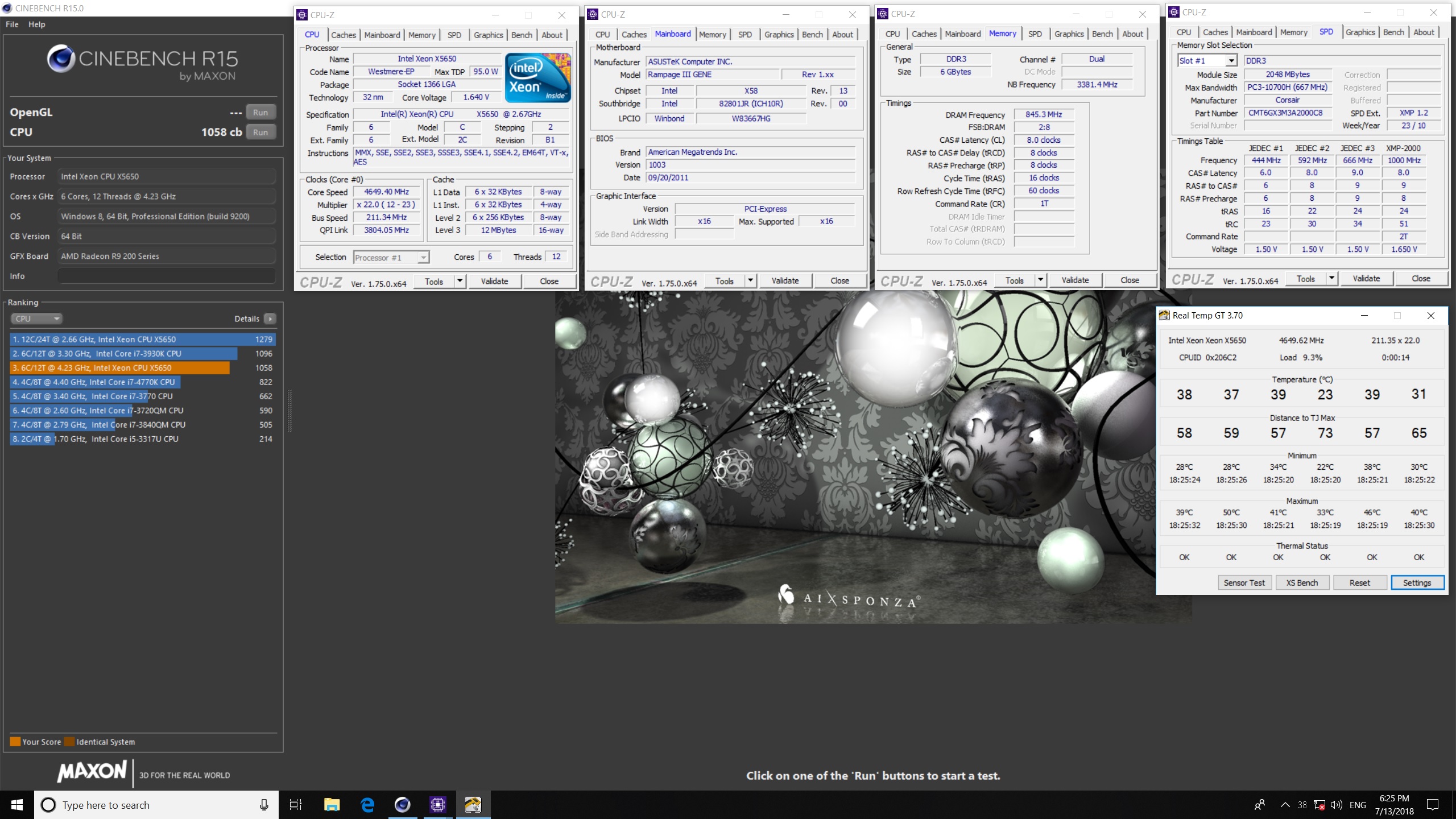Expand Tools dropdown arrow in SPD window

point(1331,278)
